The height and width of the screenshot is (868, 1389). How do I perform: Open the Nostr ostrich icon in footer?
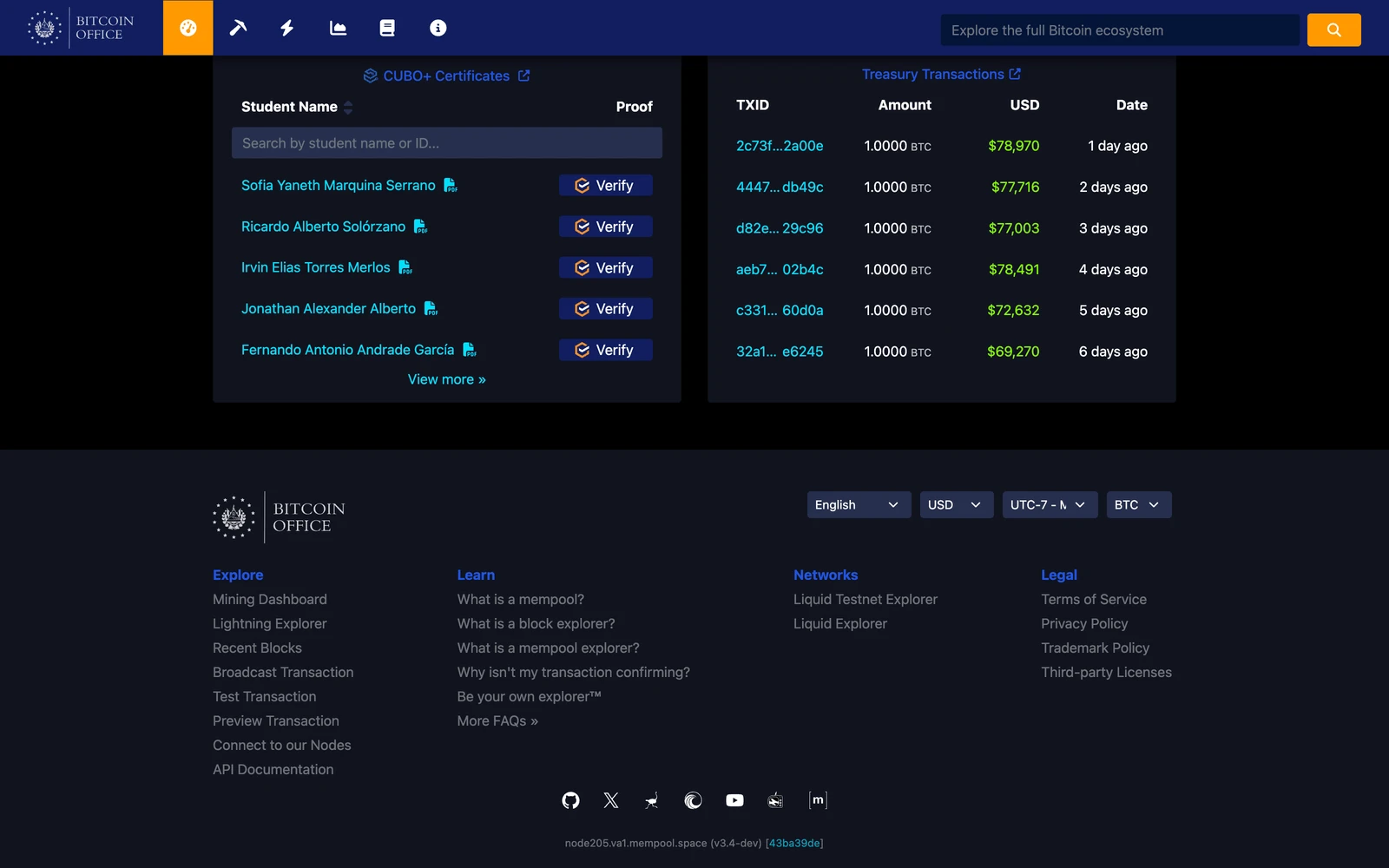[652, 800]
